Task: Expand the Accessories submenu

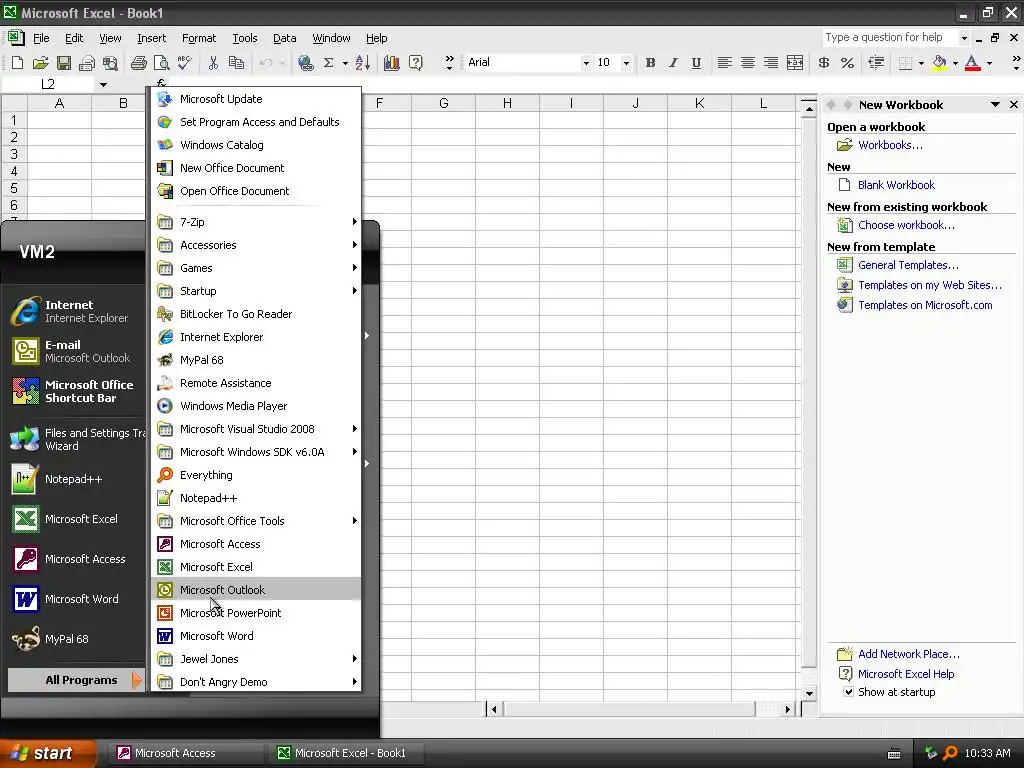Action: click(x=256, y=245)
